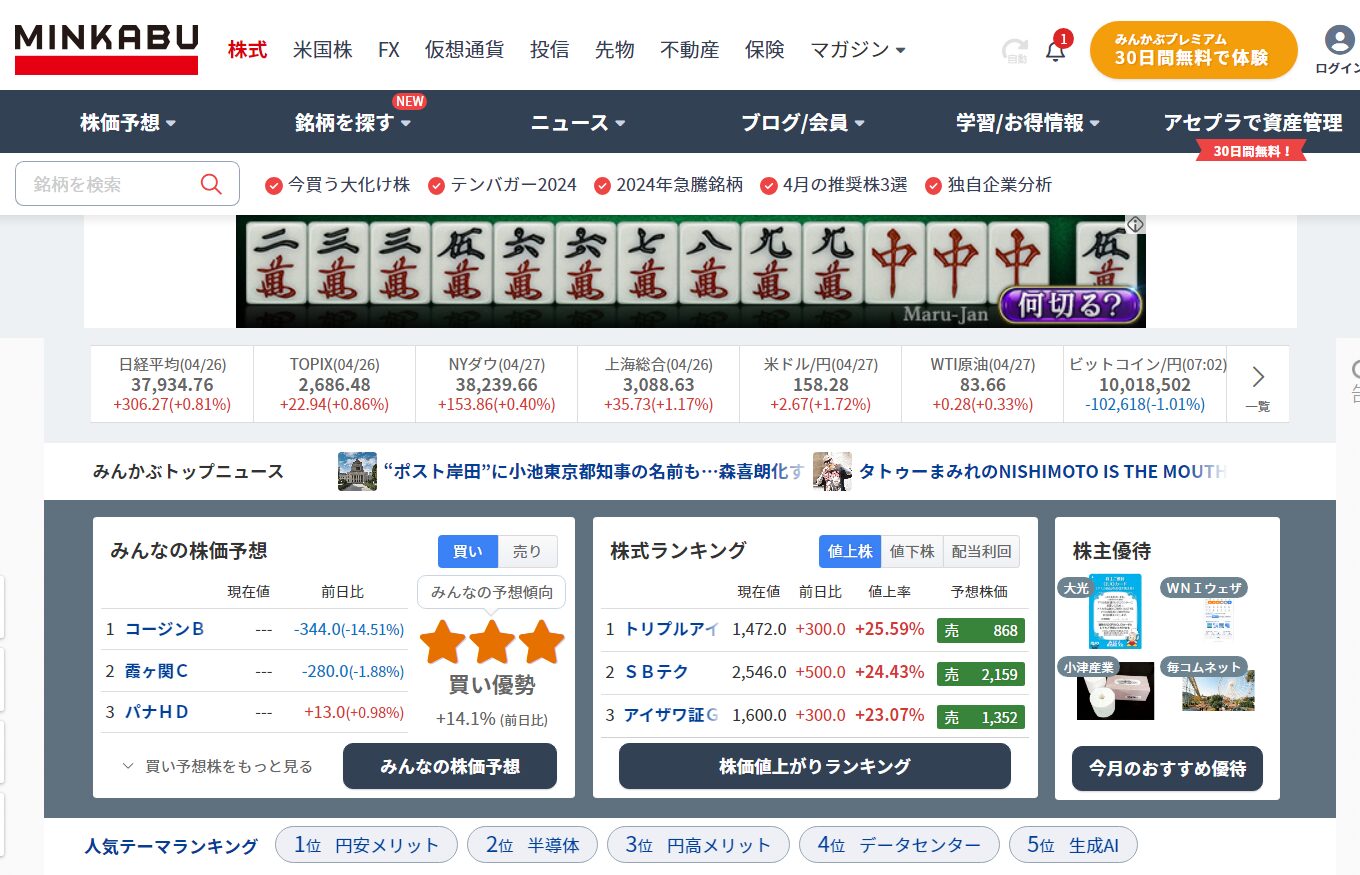Viewport: 1360px width, 875px height.
Task: Click the 4位 データセンター theme pill
Action: [899, 845]
